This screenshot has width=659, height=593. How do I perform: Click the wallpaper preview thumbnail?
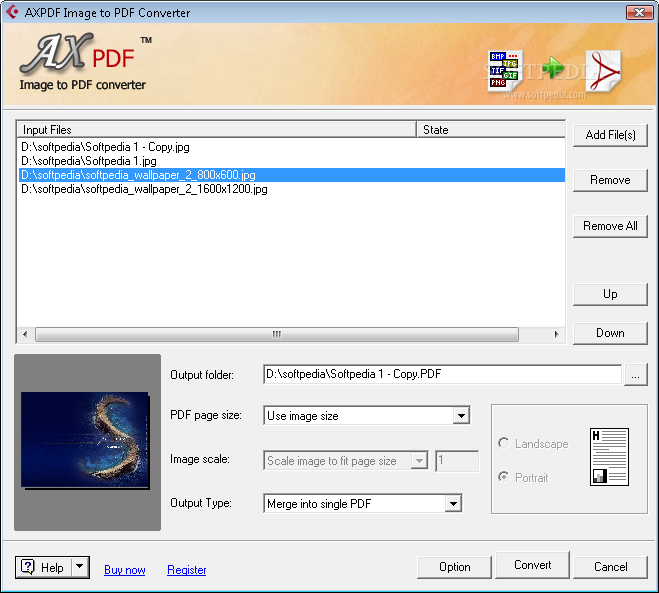85,441
